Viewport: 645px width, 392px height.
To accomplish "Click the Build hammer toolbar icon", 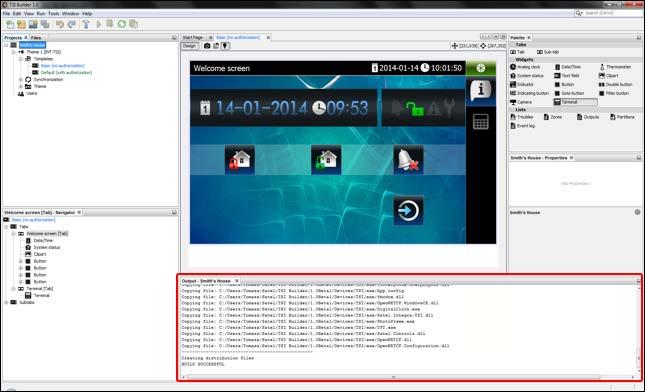I will (86, 24).
